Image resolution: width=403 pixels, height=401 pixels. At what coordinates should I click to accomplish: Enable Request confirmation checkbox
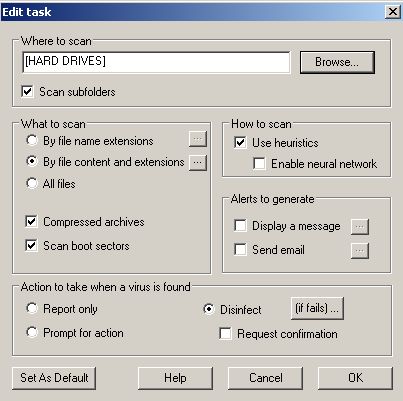pos(226,333)
